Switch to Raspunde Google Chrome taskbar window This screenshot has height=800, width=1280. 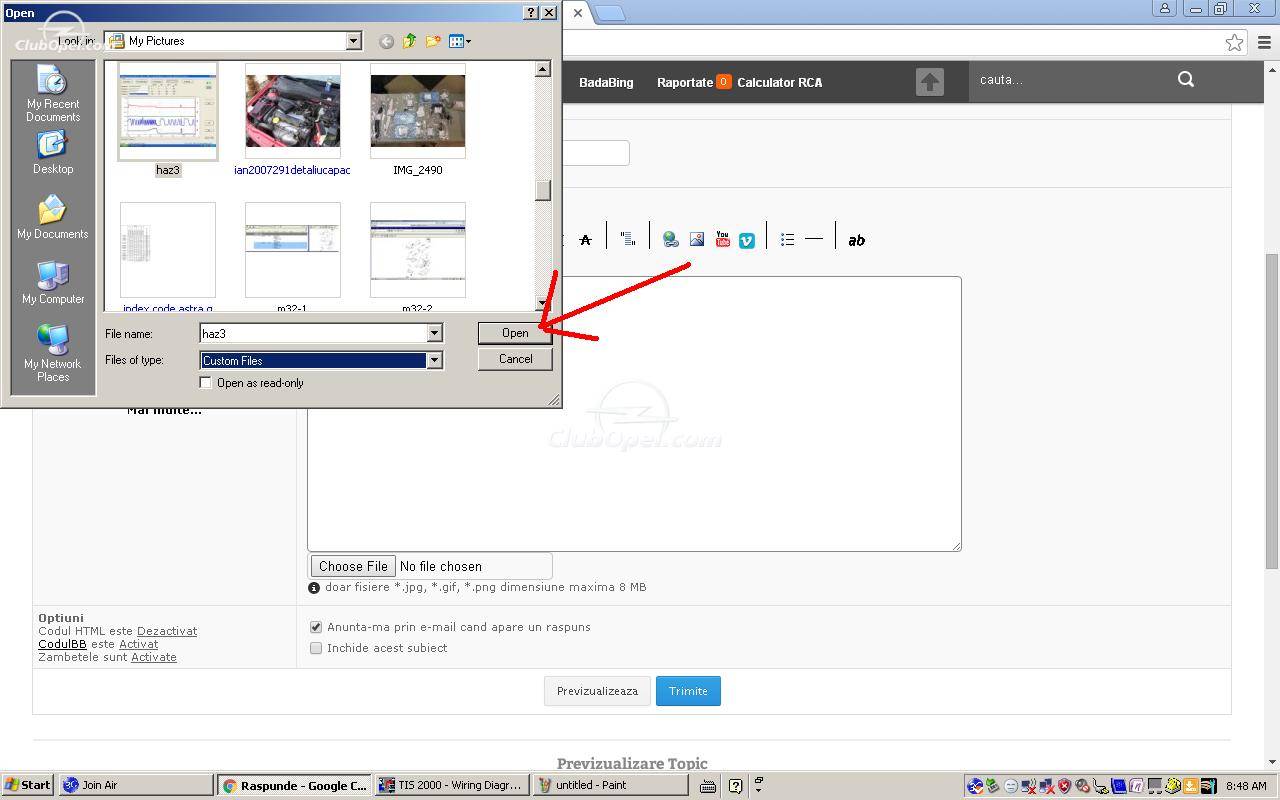294,785
